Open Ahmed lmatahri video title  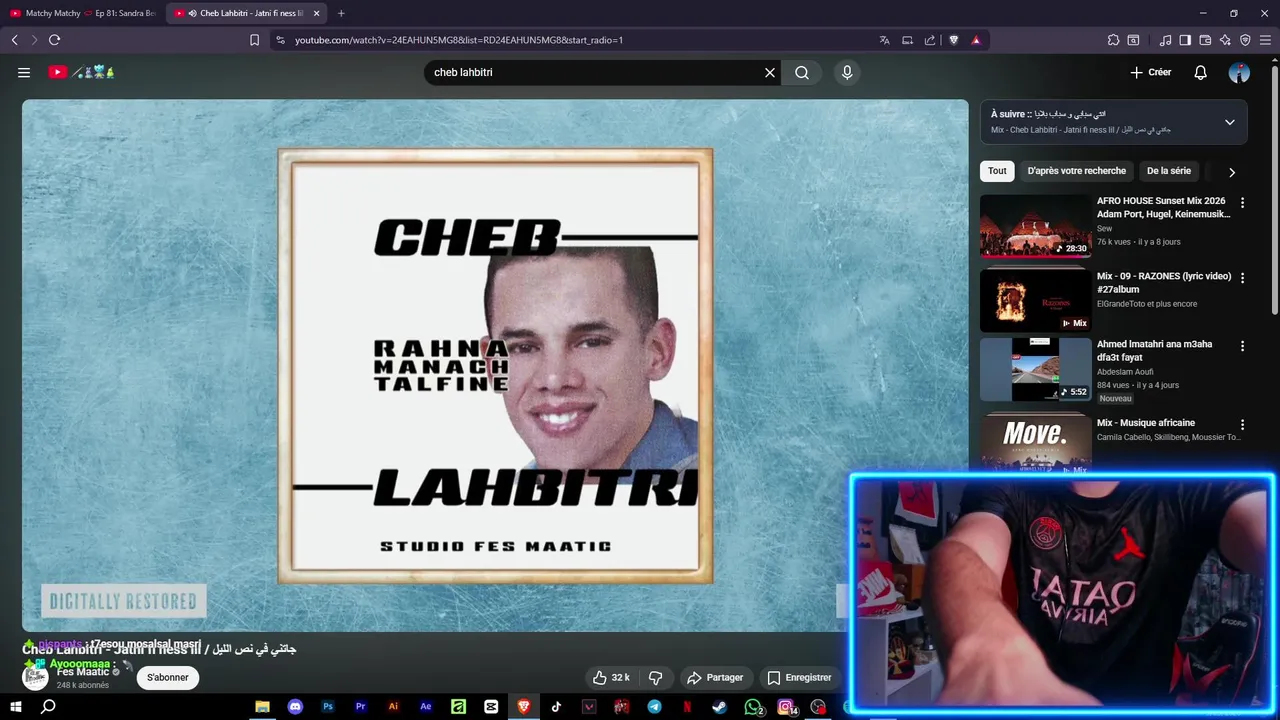click(1154, 350)
